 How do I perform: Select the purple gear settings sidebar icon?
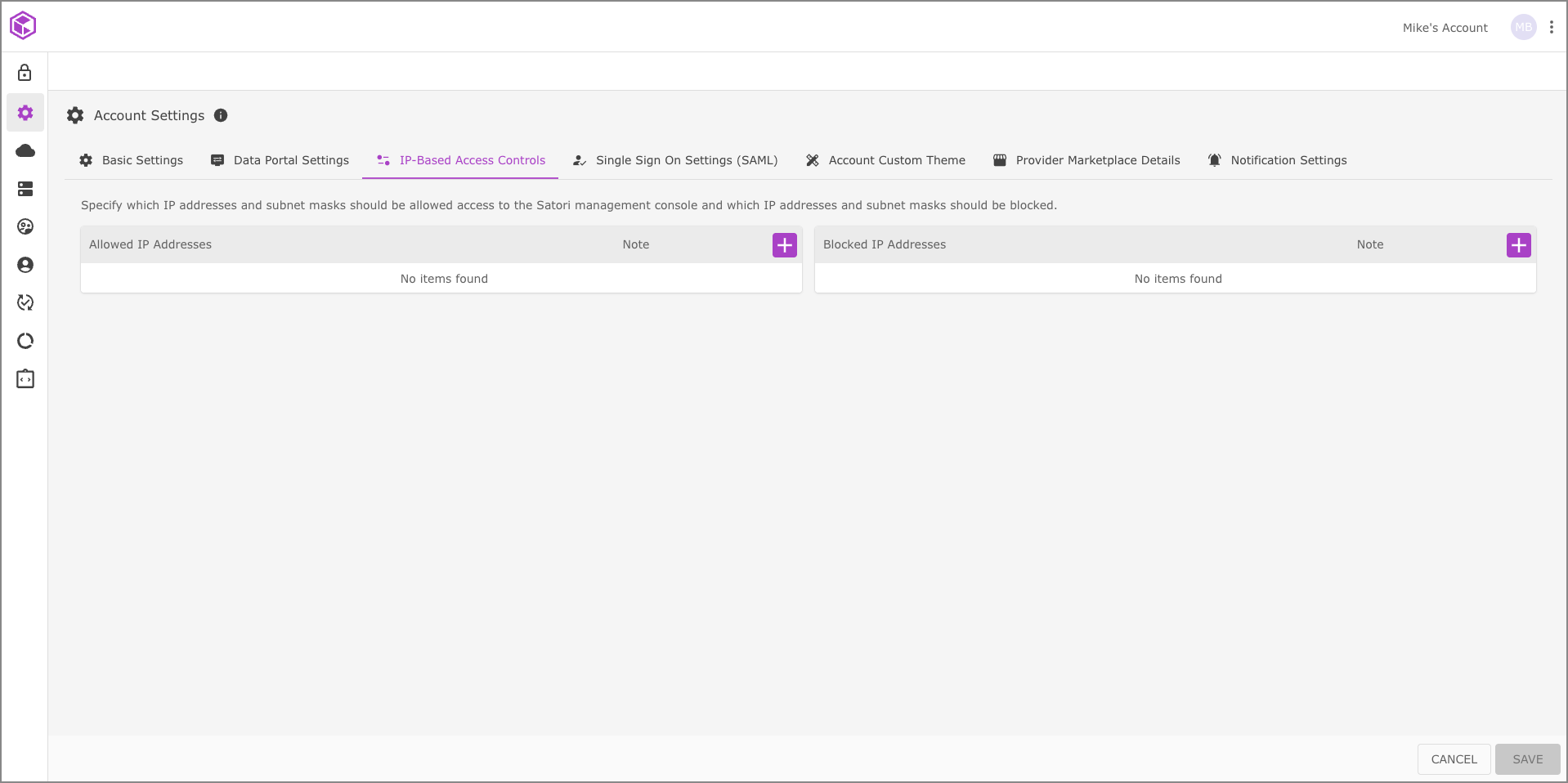click(25, 113)
